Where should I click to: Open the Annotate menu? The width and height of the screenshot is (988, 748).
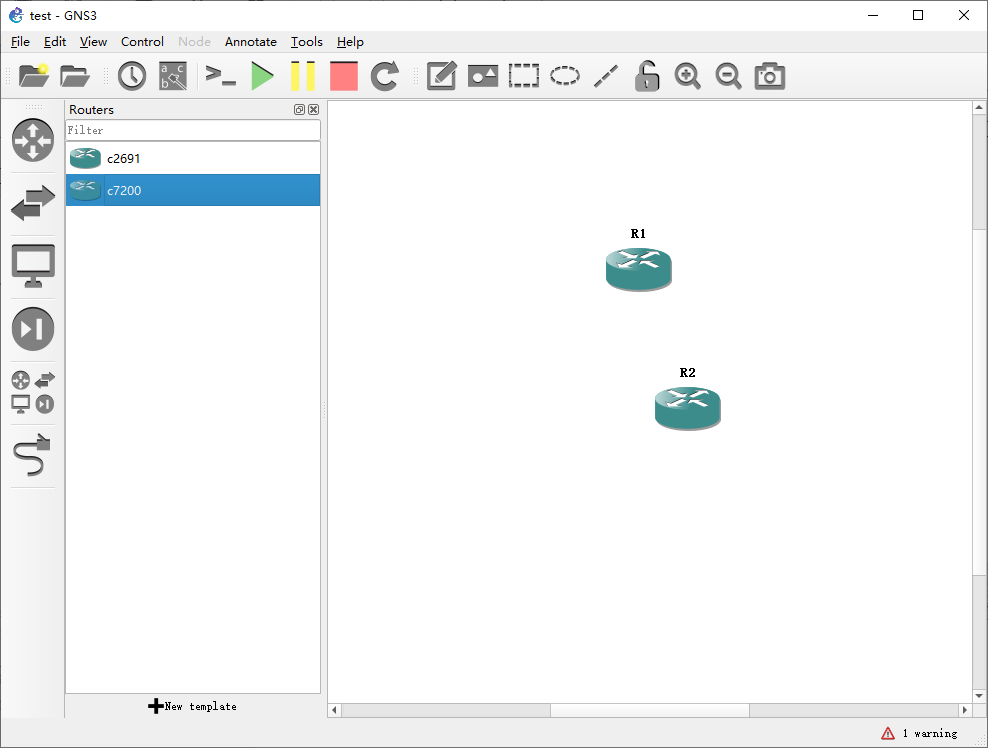pyautogui.click(x=251, y=42)
